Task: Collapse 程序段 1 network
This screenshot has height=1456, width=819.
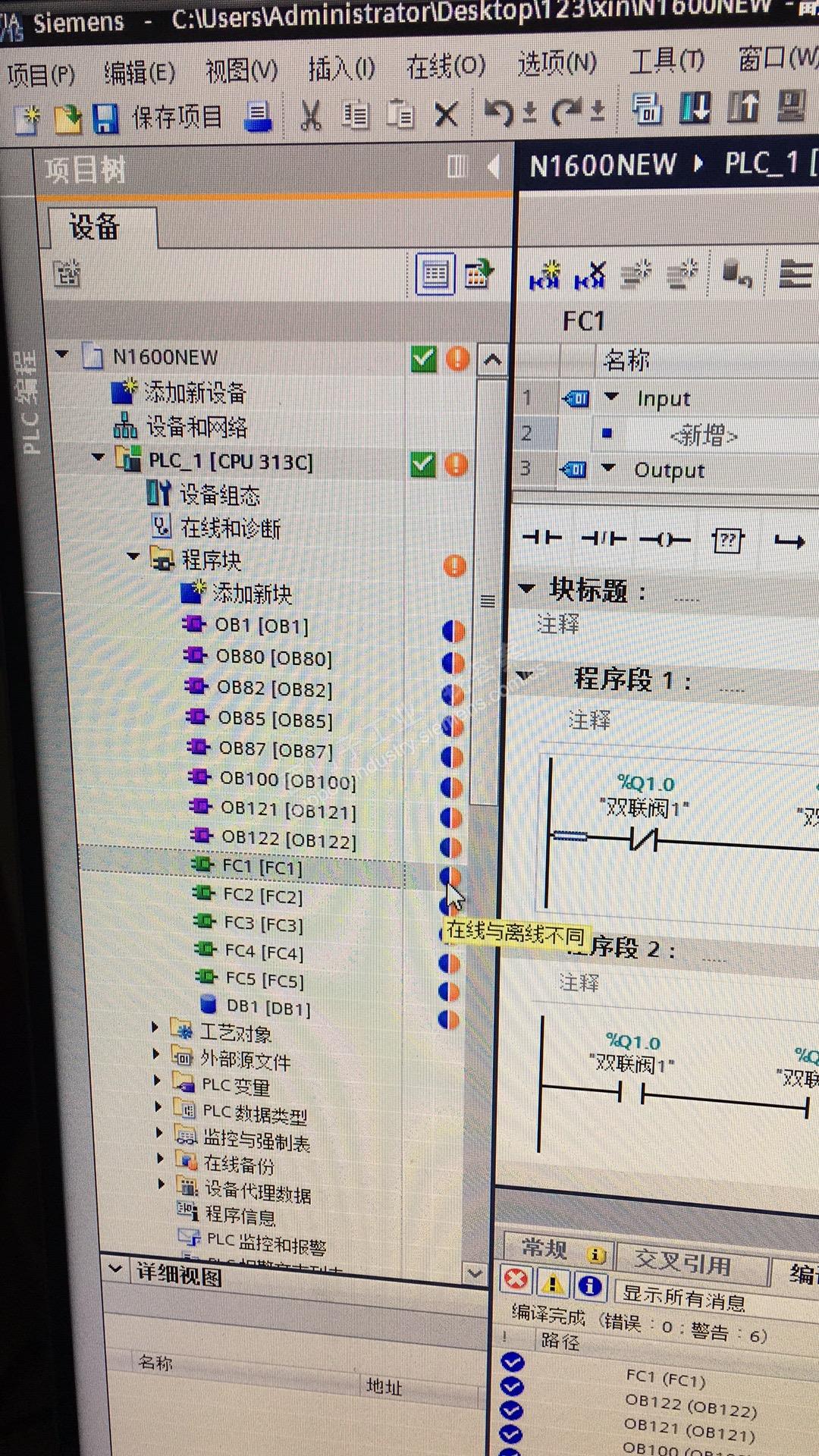Action: click(x=523, y=675)
